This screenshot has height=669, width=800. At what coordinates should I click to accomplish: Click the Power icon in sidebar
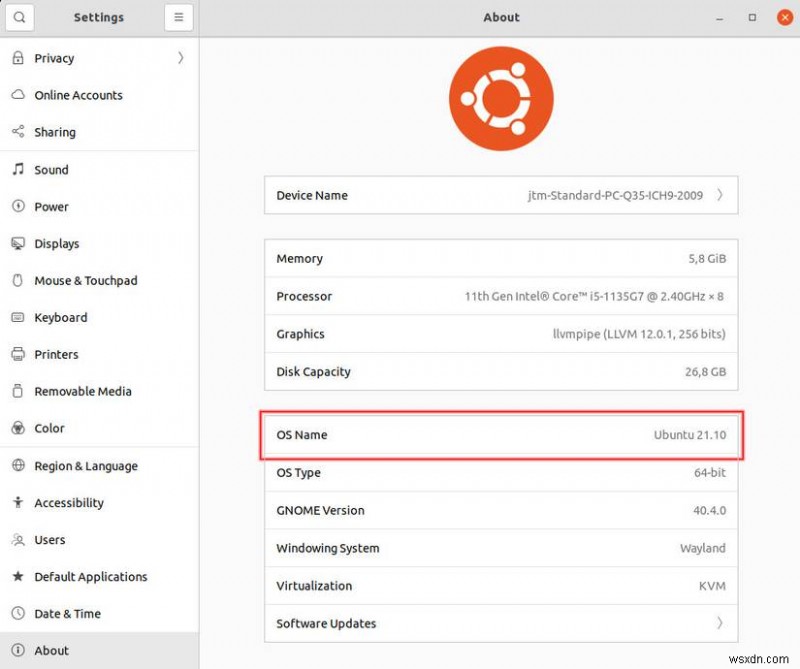pyautogui.click(x=18, y=206)
